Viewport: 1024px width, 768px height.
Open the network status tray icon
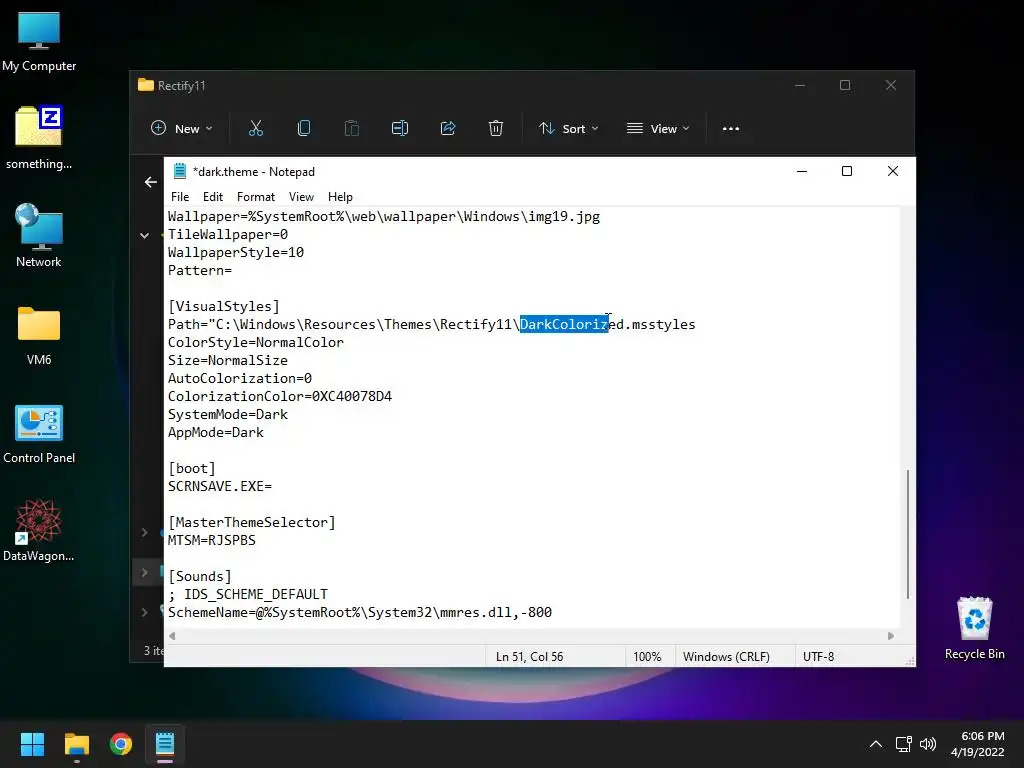[903, 744]
